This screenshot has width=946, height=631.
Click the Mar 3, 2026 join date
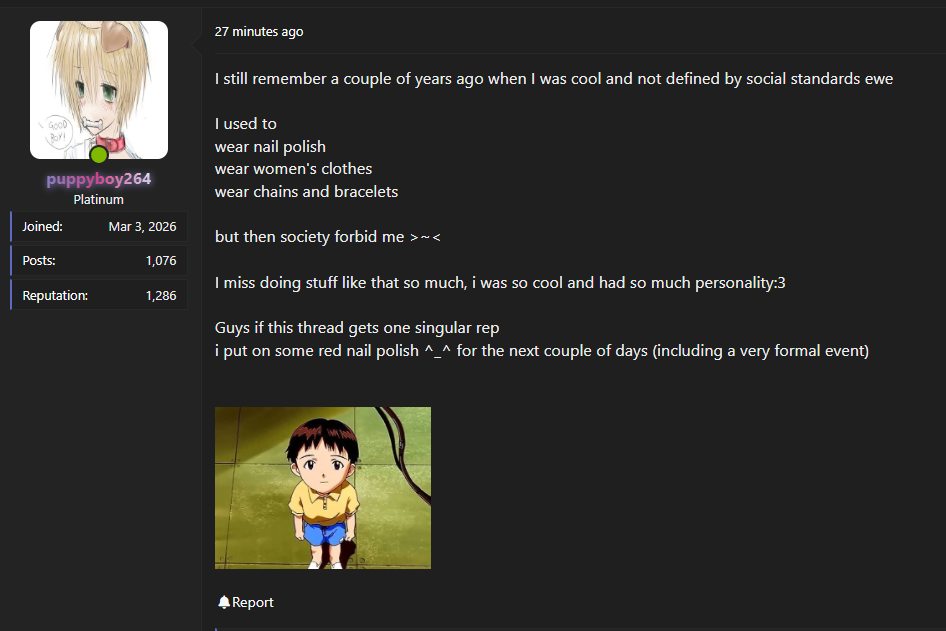pos(142,226)
